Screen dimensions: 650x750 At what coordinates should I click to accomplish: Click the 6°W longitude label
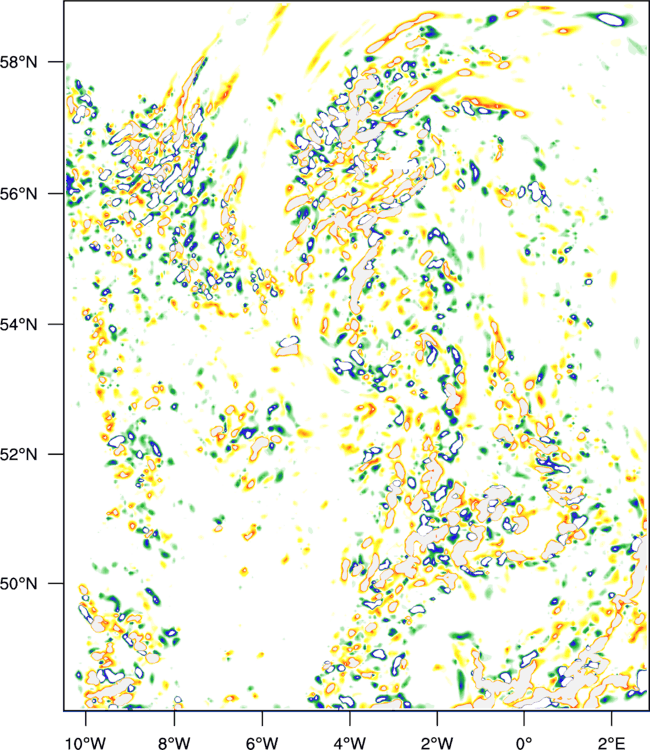click(262, 743)
